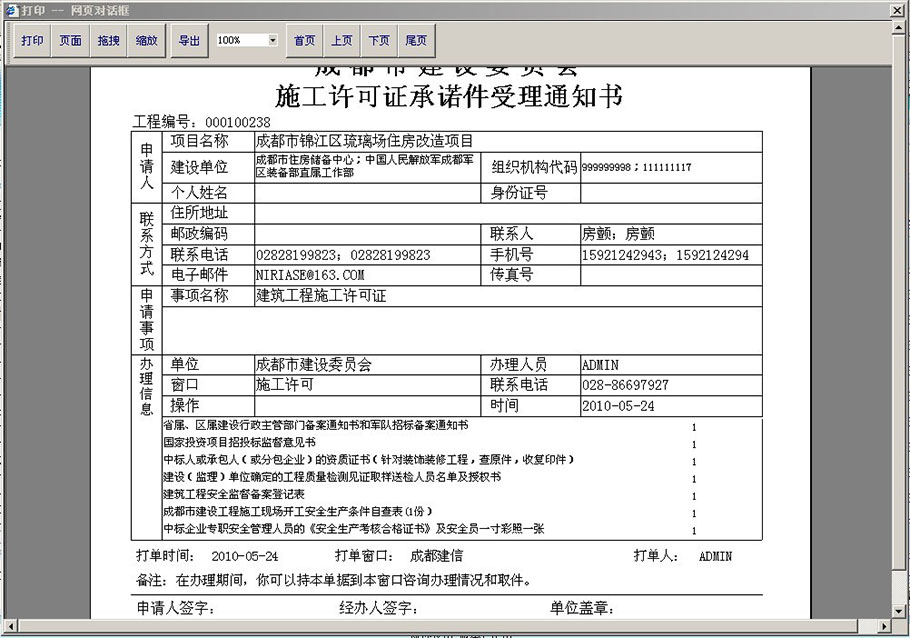Go to next page with 下页
Viewport: 910px width, 638px height.
tap(379, 41)
